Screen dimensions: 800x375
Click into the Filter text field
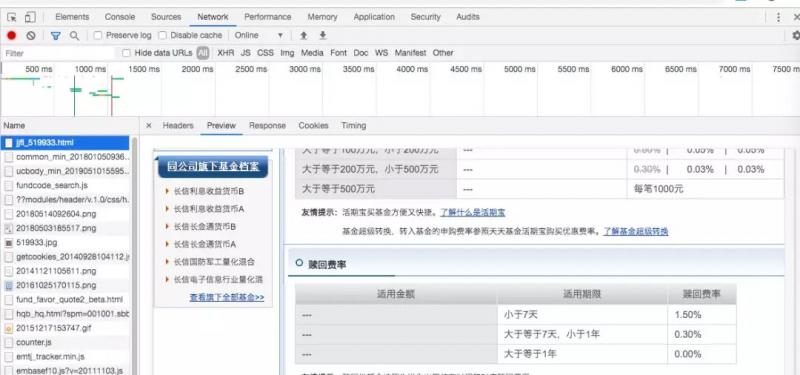(59, 53)
